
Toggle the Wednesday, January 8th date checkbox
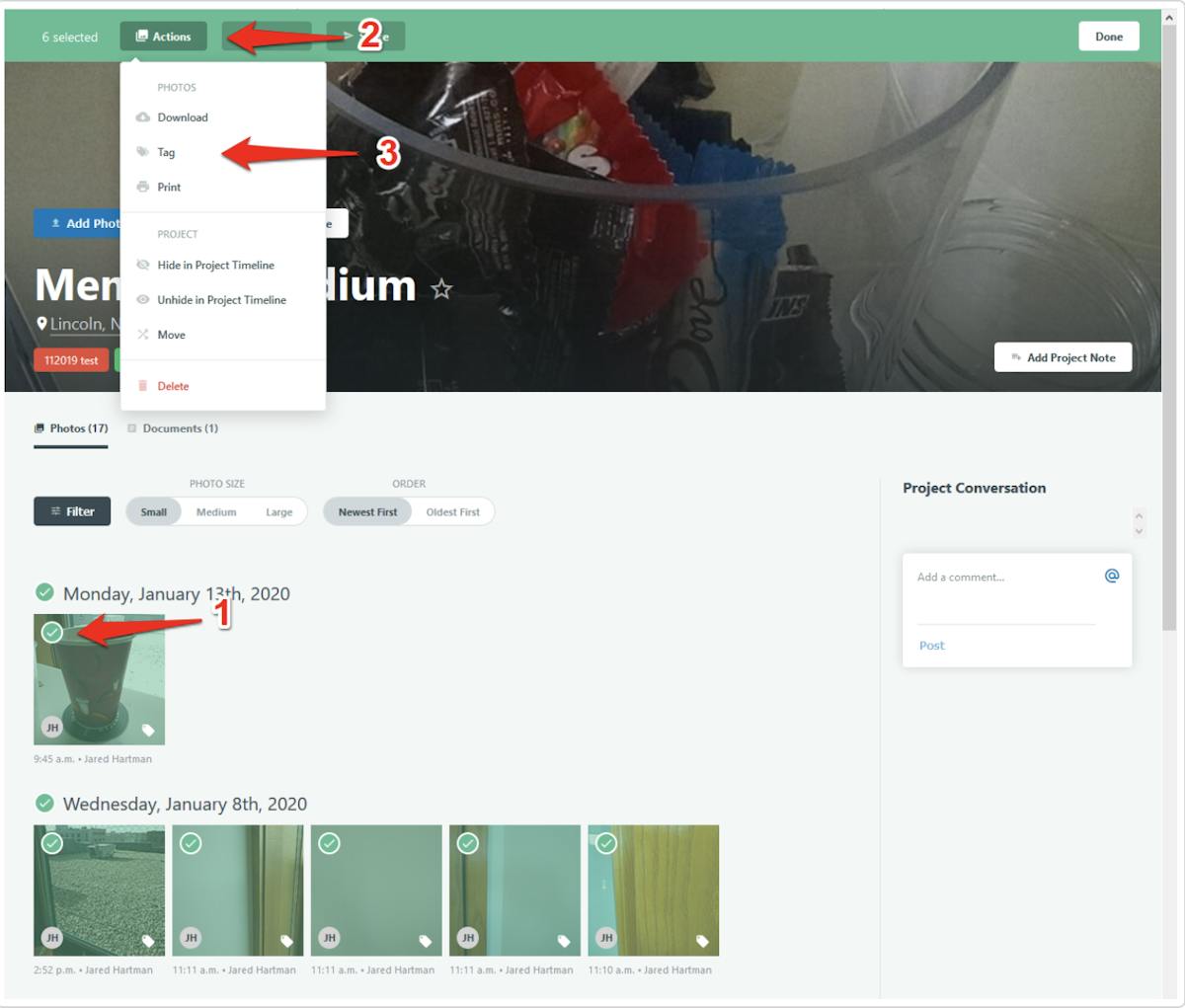[x=44, y=803]
